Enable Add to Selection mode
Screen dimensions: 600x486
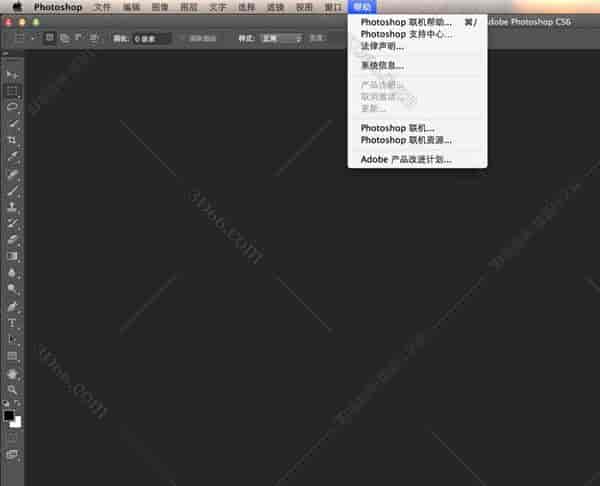click(x=64, y=38)
